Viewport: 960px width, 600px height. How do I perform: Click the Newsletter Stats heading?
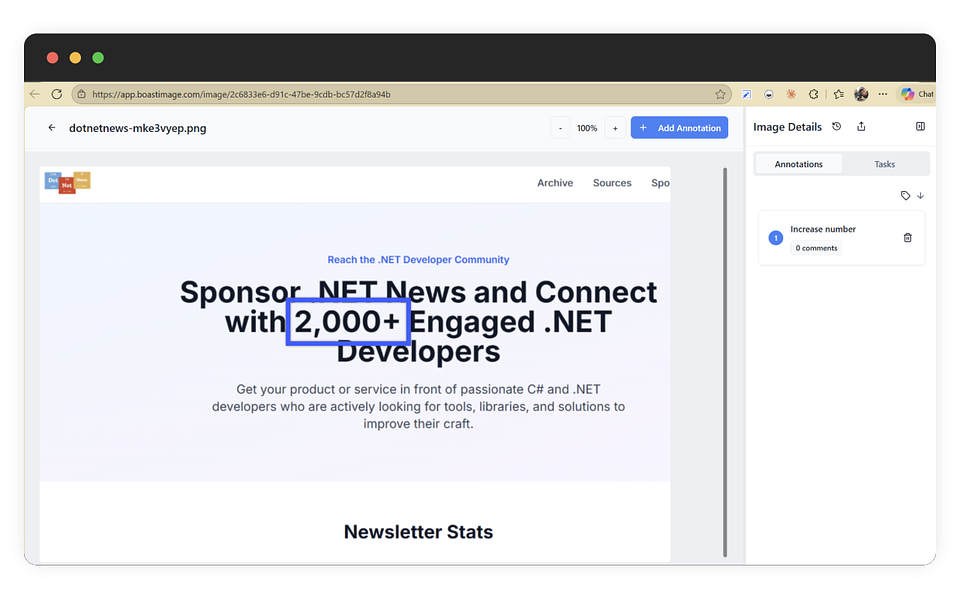click(418, 531)
